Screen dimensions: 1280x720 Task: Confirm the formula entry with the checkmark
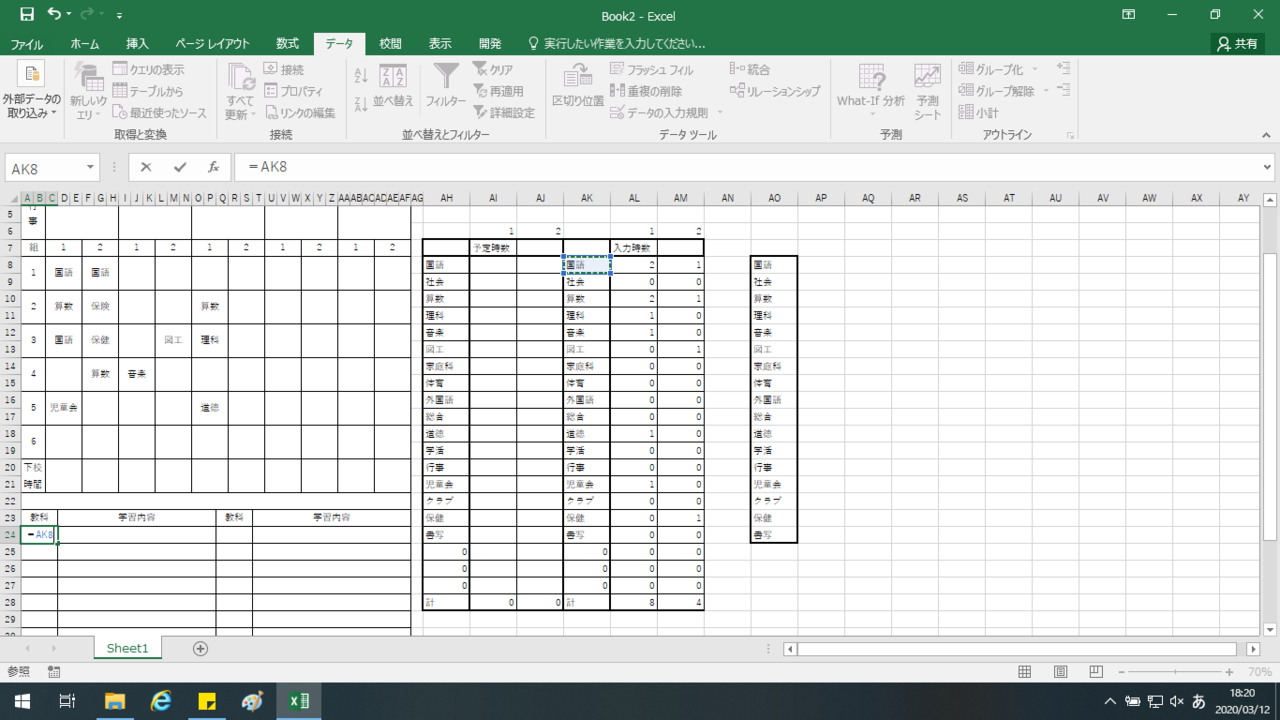(180, 168)
